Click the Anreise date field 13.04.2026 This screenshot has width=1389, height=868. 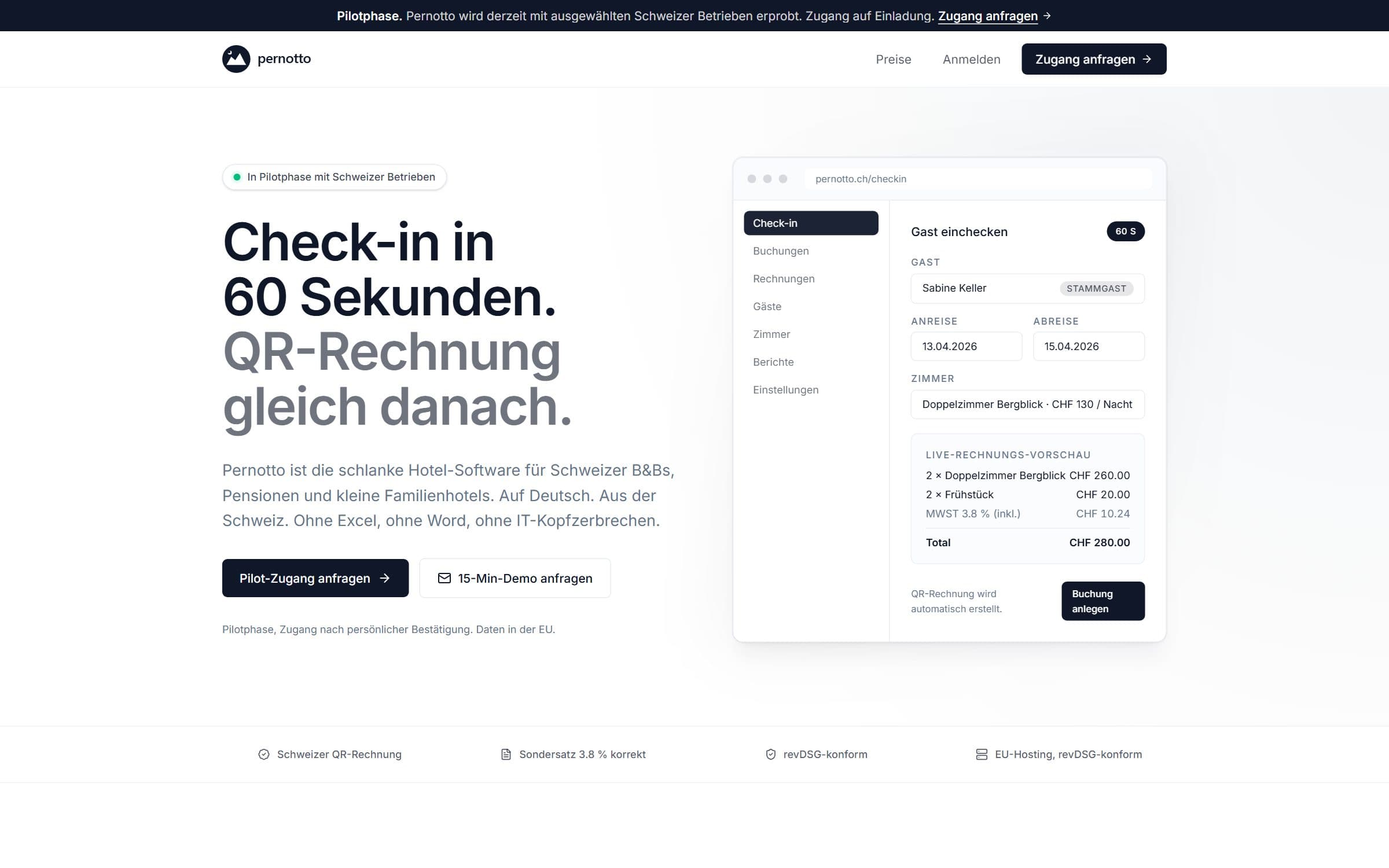coord(967,347)
